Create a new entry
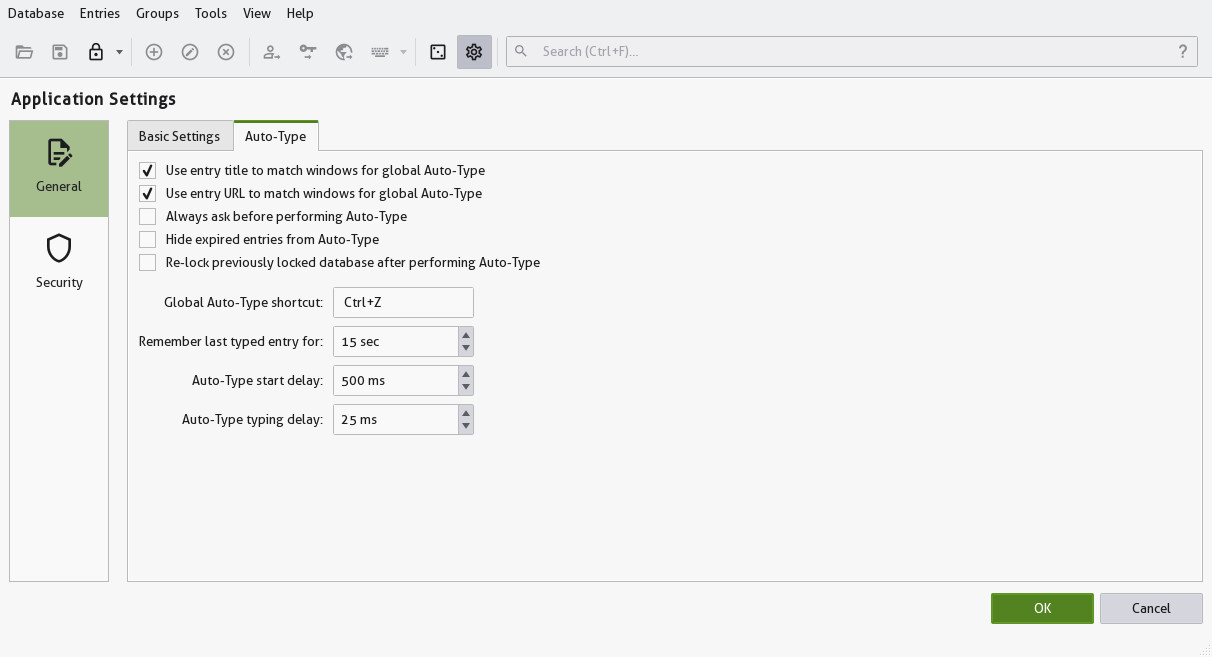This screenshot has width=1212, height=657. click(x=154, y=51)
